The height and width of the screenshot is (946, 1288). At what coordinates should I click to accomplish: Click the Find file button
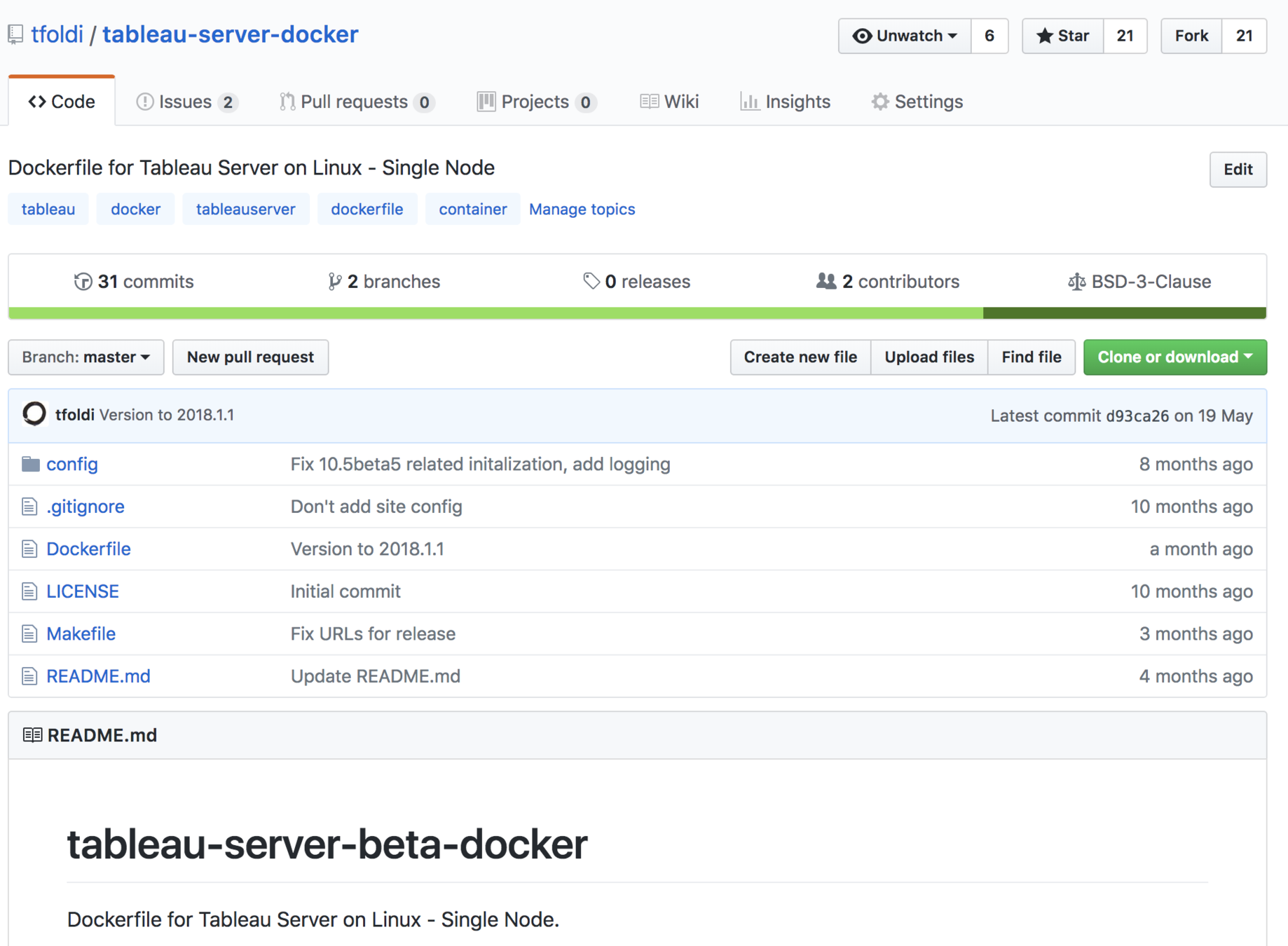click(x=1032, y=357)
